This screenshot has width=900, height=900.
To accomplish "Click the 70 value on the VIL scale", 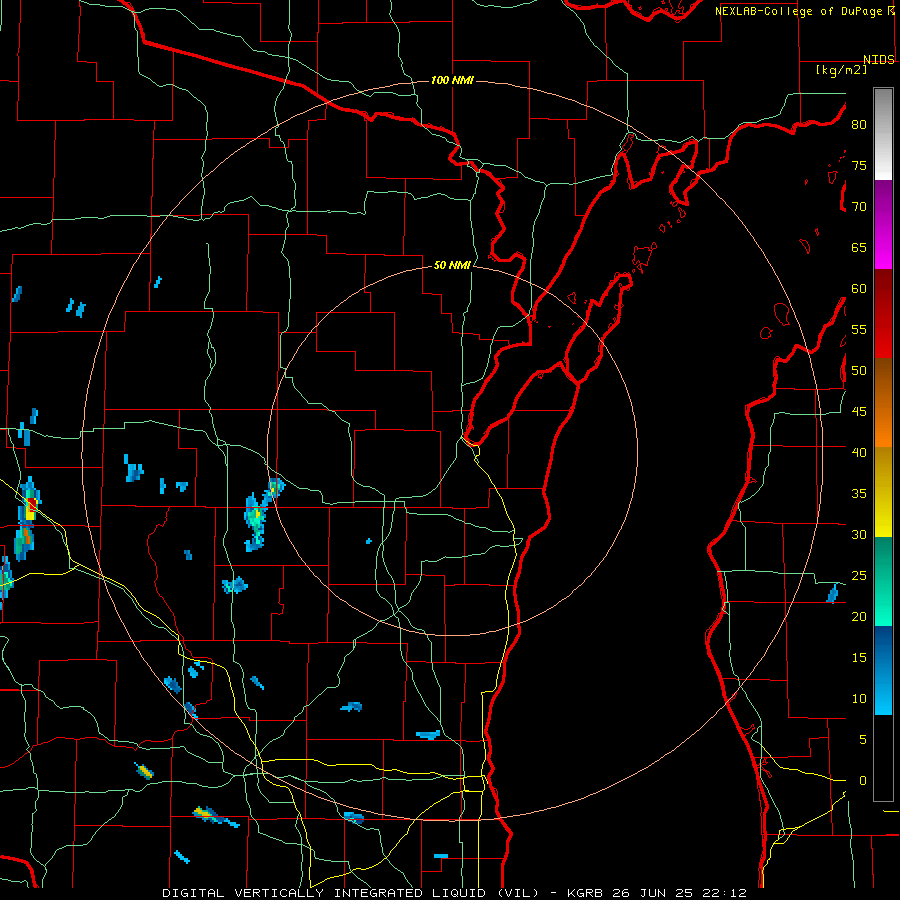I will [x=859, y=207].
